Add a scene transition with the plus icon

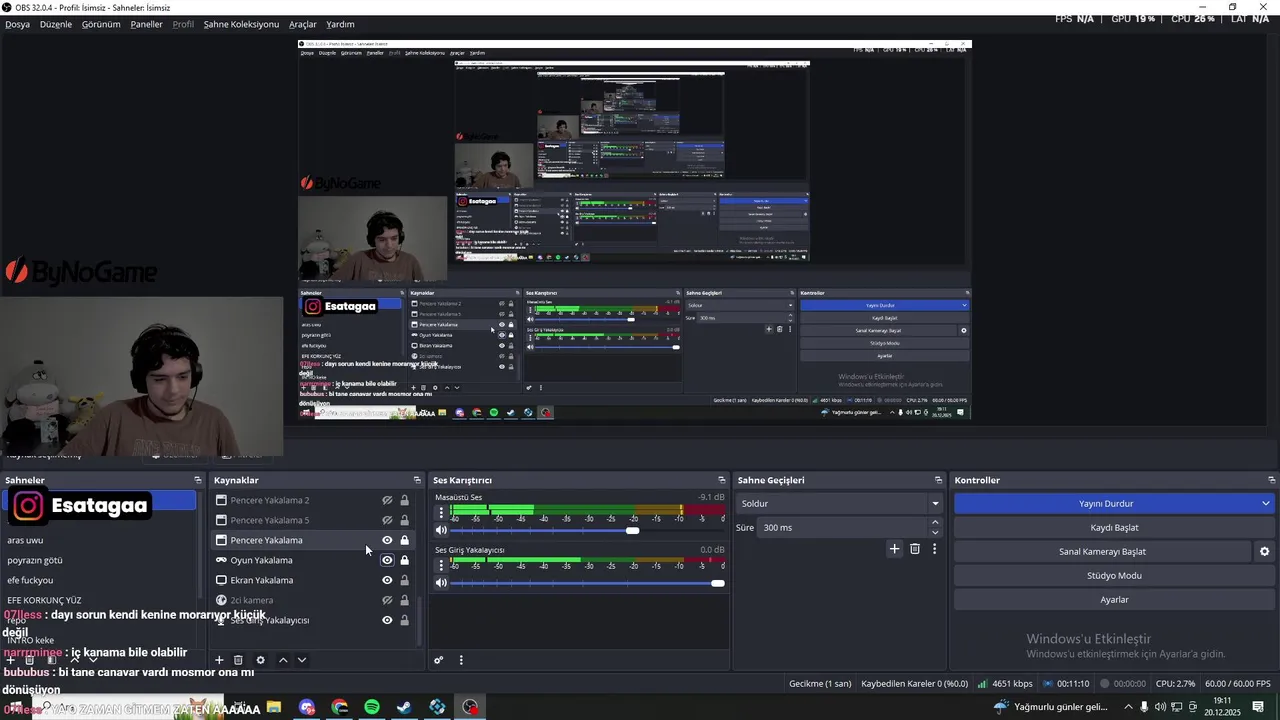[895, 549]
